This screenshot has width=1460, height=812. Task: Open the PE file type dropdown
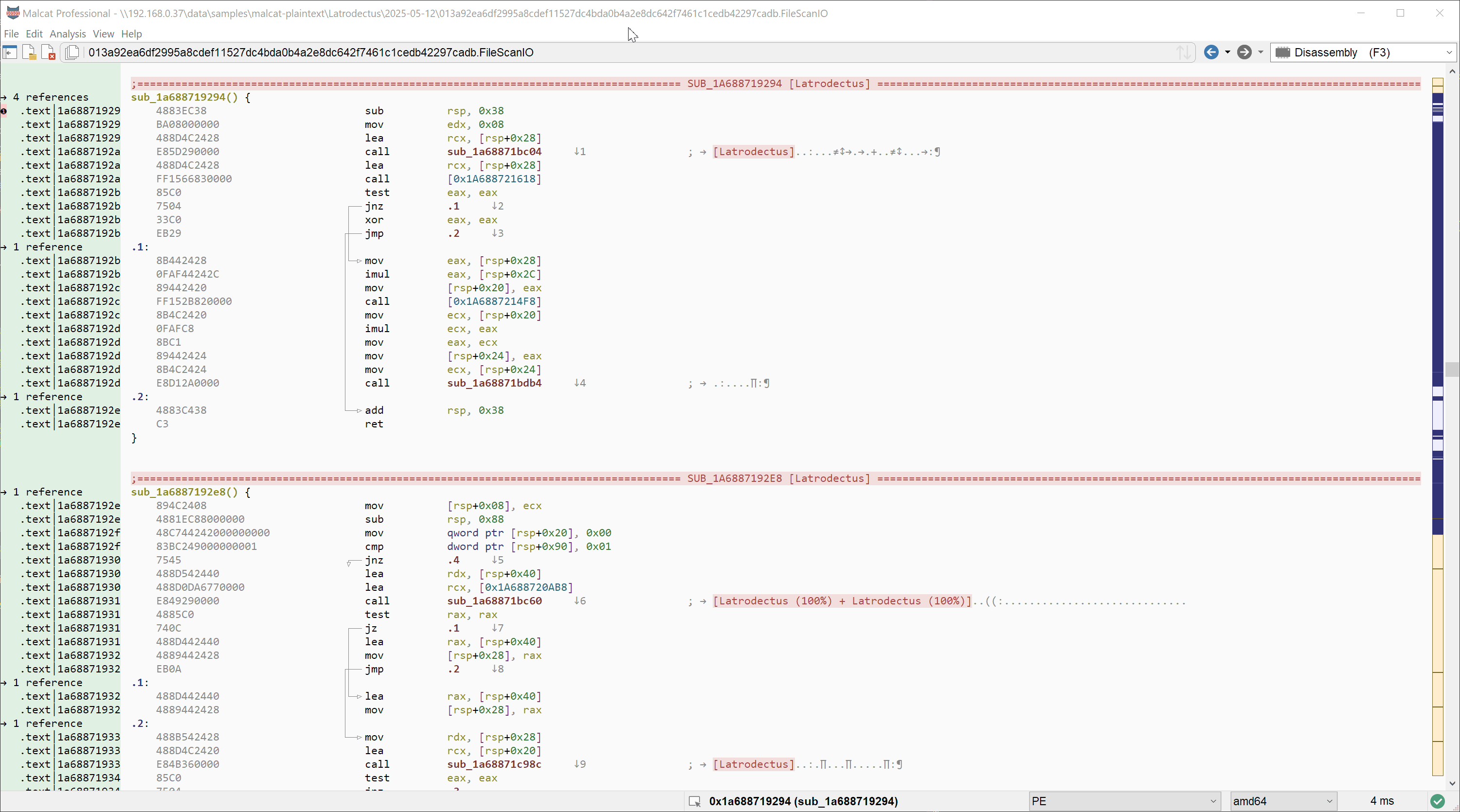point(1213,801)
